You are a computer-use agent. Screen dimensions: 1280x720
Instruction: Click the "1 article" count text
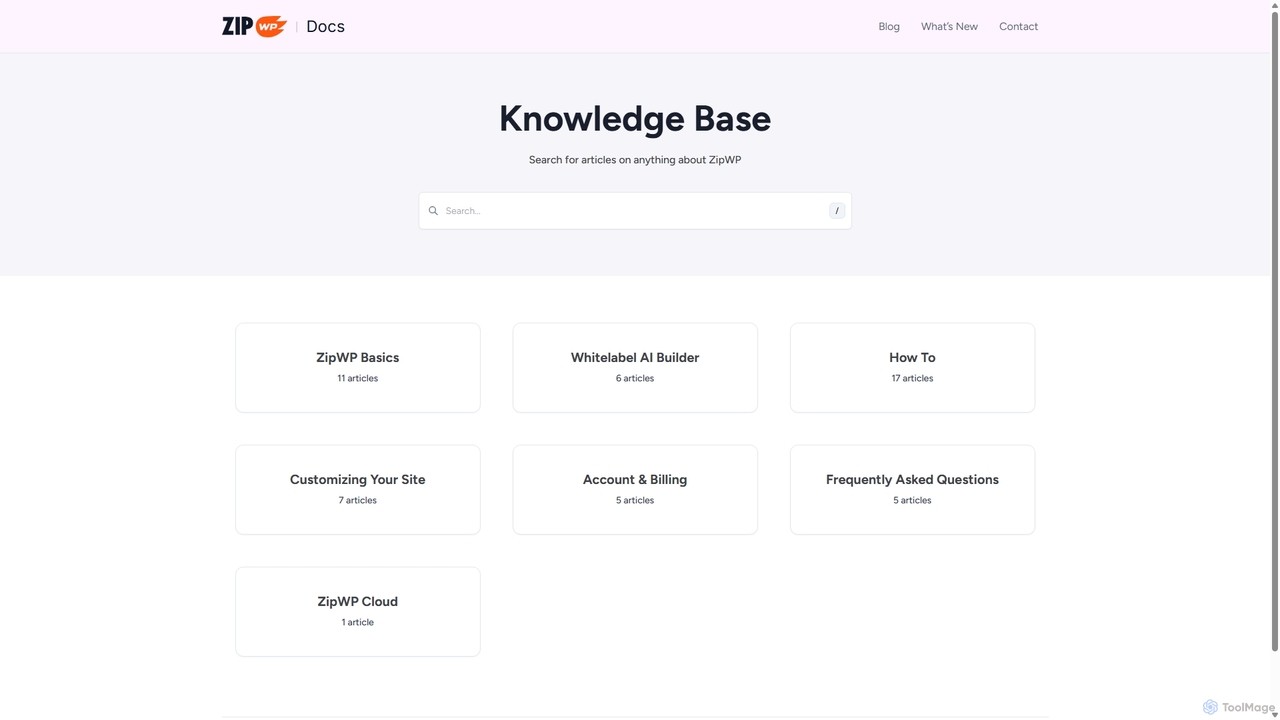coord(358,622)
